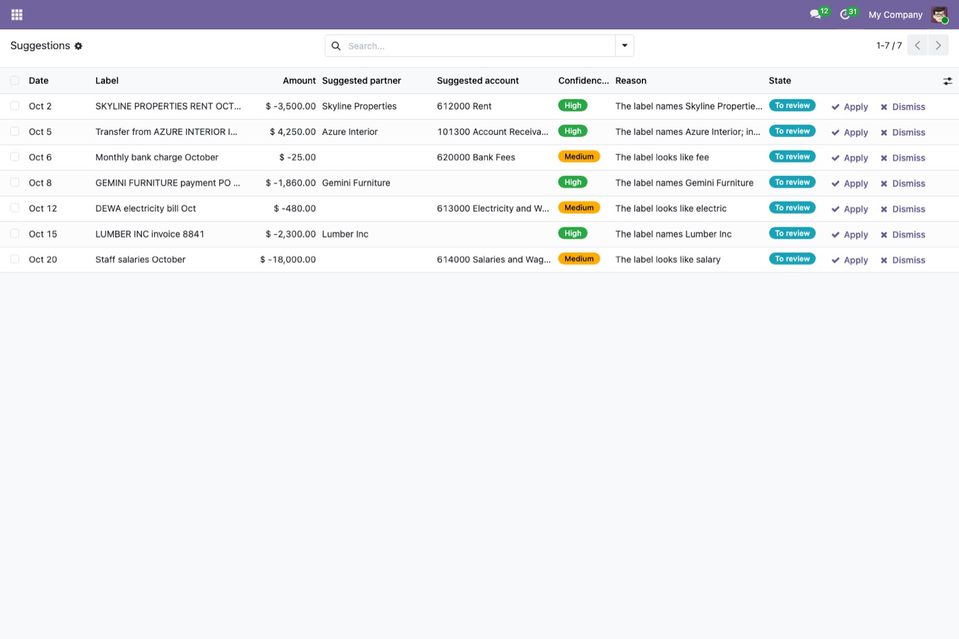Open the user avatar menu

pyautogui.click(x=939, y=15)
